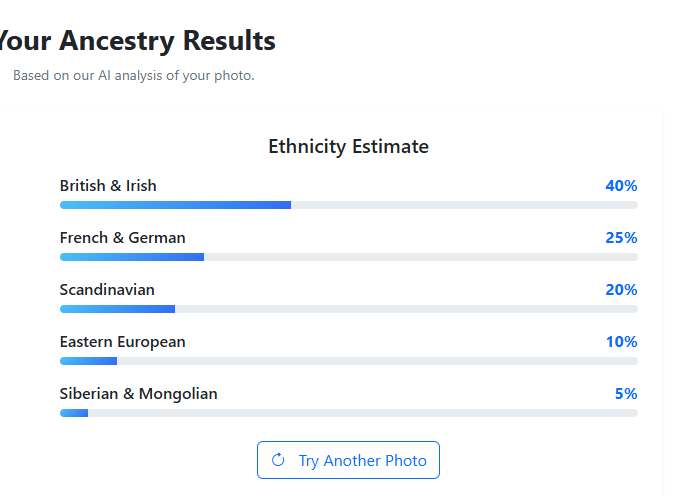Select the French & German label
This screenshot has width=689, height=496.
[x=122, y=238]
